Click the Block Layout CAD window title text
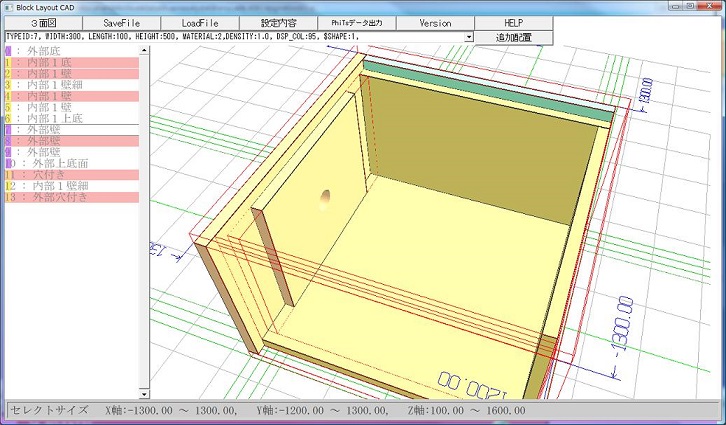 coord(45,7)
